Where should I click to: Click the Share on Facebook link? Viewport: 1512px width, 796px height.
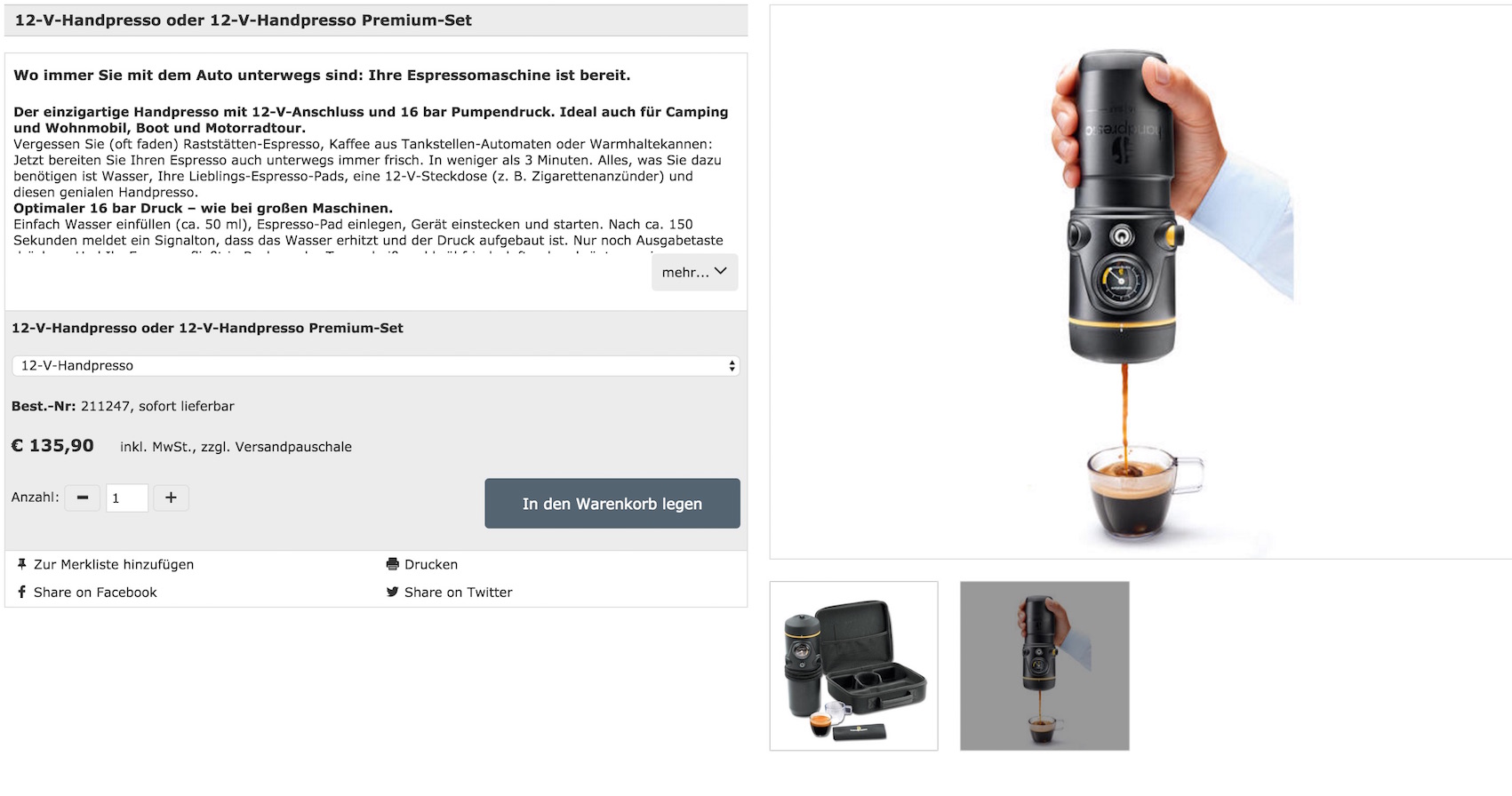95,593
